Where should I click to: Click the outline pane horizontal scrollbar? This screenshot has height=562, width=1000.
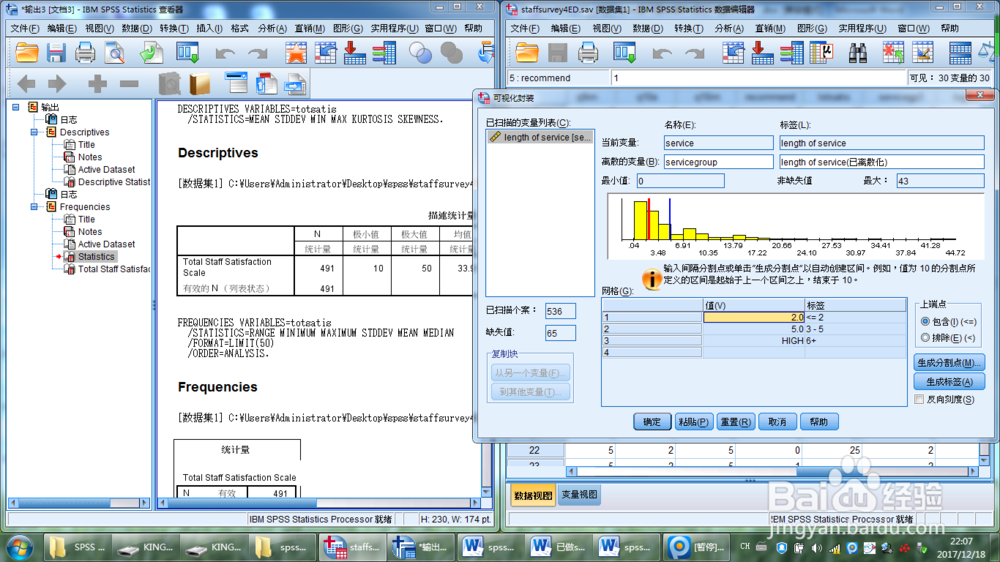tap(79, 503)
